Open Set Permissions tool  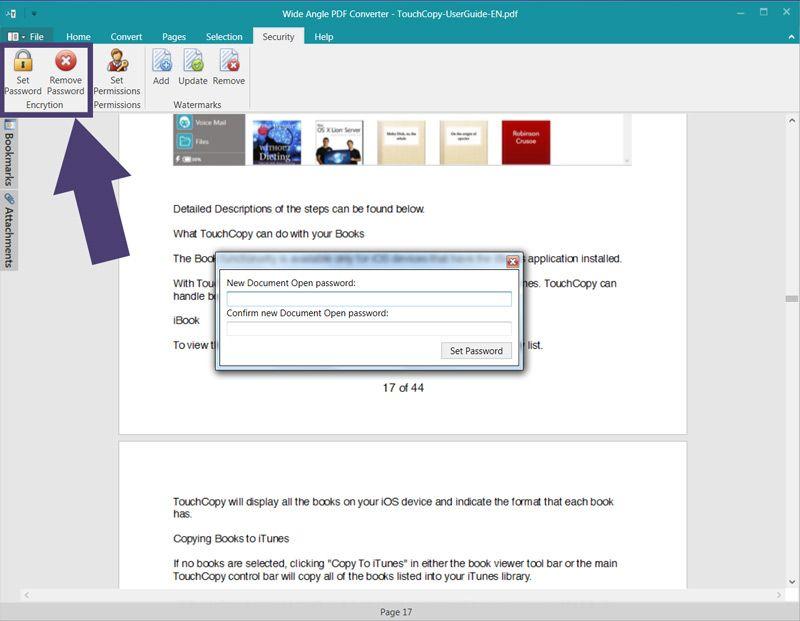click(x=117, y=63)
